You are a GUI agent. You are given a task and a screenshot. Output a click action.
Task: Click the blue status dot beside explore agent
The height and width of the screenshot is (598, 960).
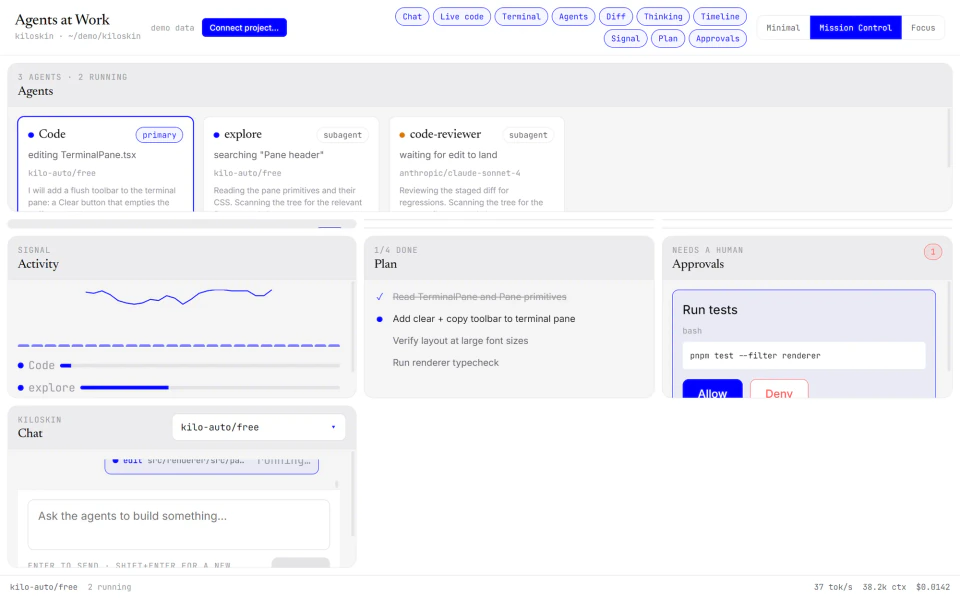pos(217,135)
